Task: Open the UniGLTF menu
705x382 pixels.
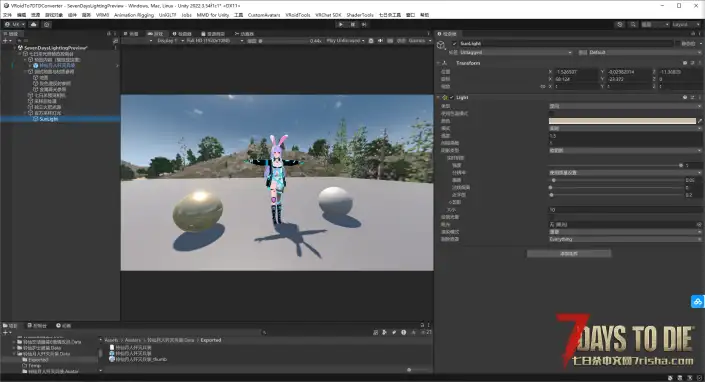Action: tap(168, 15)
